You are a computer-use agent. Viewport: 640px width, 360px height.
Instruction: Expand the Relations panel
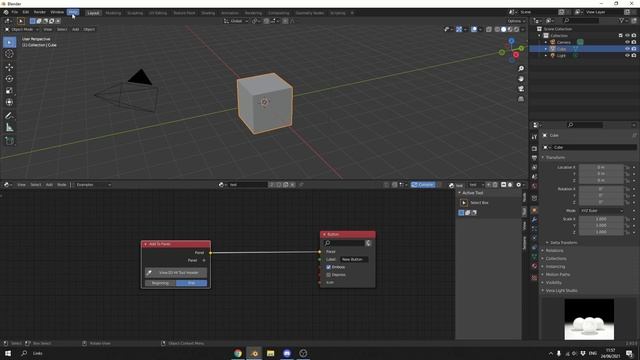[553, 251]
